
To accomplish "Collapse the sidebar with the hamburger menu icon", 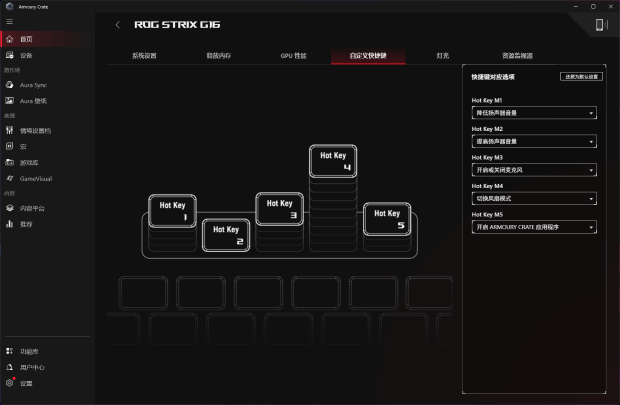I will [x=9, y=22].
